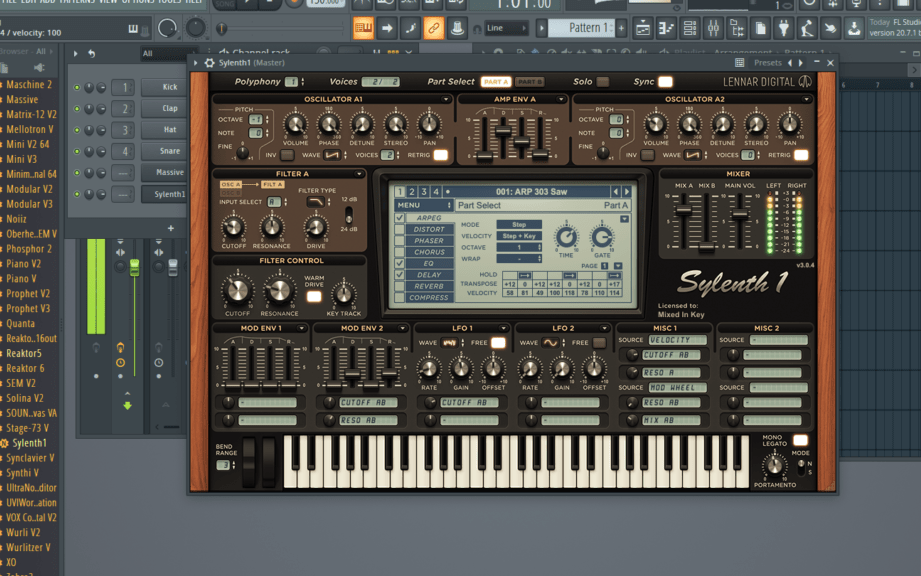Open the mixer icon in FL toolbar

713,28
